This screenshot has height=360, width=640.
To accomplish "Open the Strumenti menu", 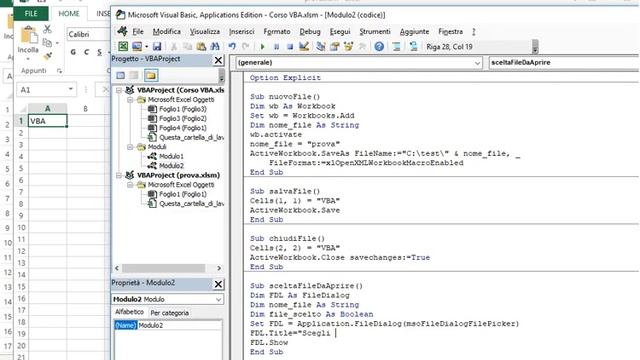I will [x=375, y=31].
